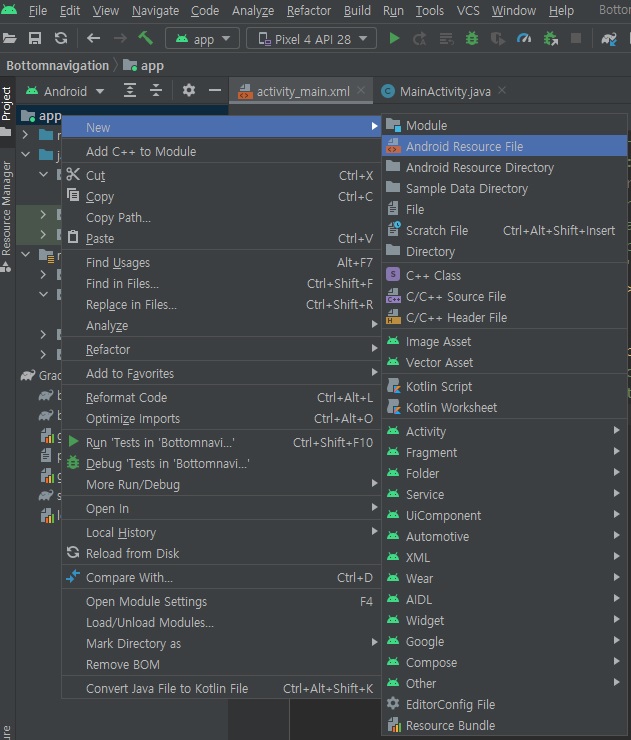The height and width of the screenshot is (740, 631).
Task: Choose Sample Data Directory
Action: [x=504, y=188]
